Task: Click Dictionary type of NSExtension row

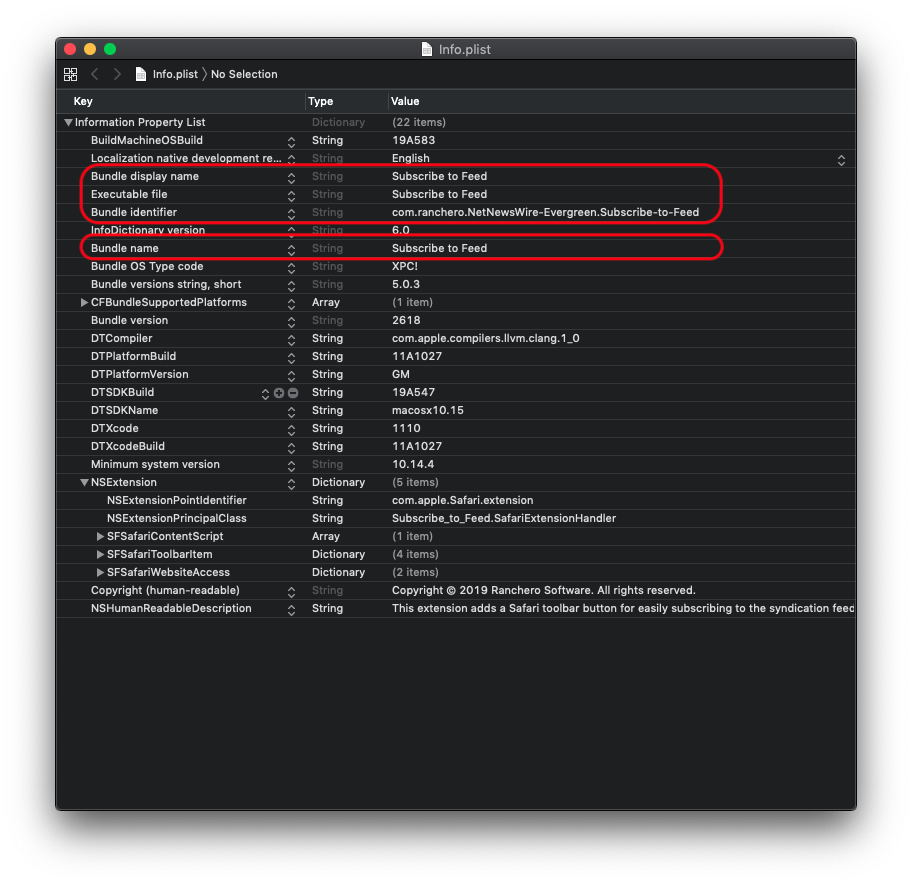Action: click(339, 483)
